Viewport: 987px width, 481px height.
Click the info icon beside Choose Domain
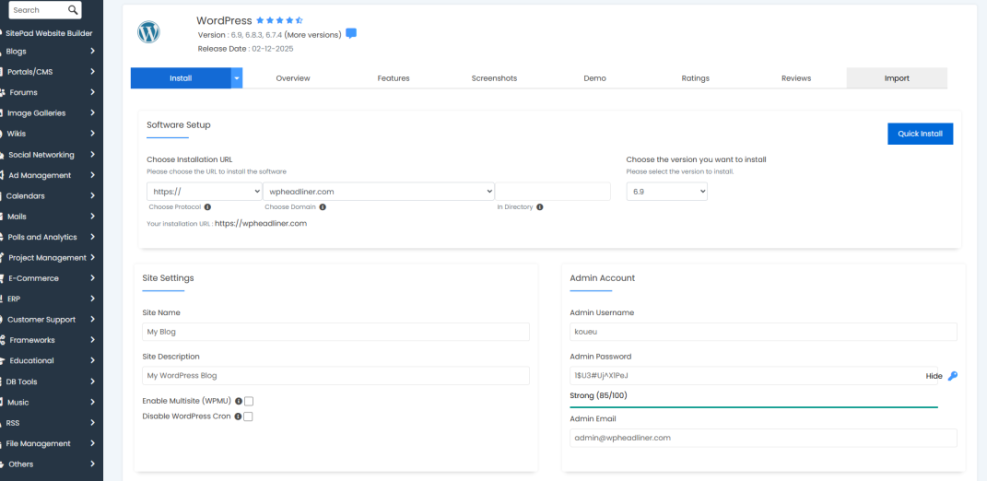[x=322, y=207]
